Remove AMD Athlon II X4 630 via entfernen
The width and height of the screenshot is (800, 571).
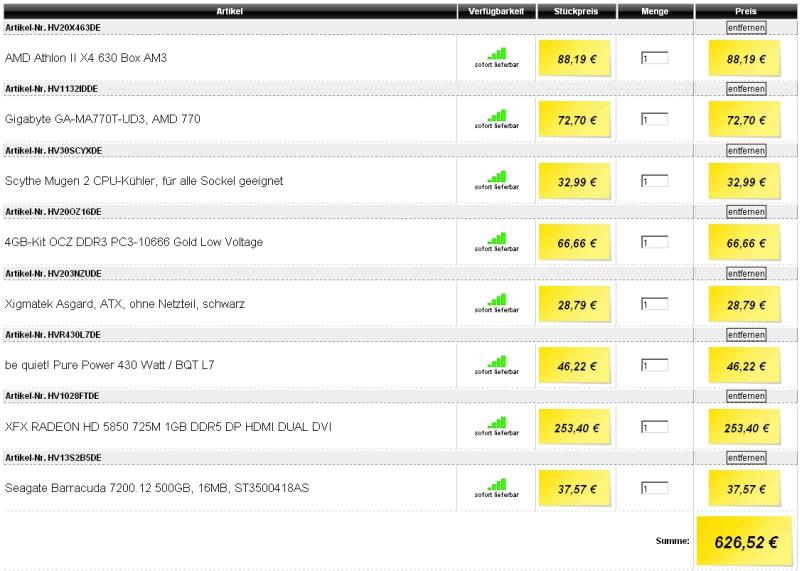point(746,28)
